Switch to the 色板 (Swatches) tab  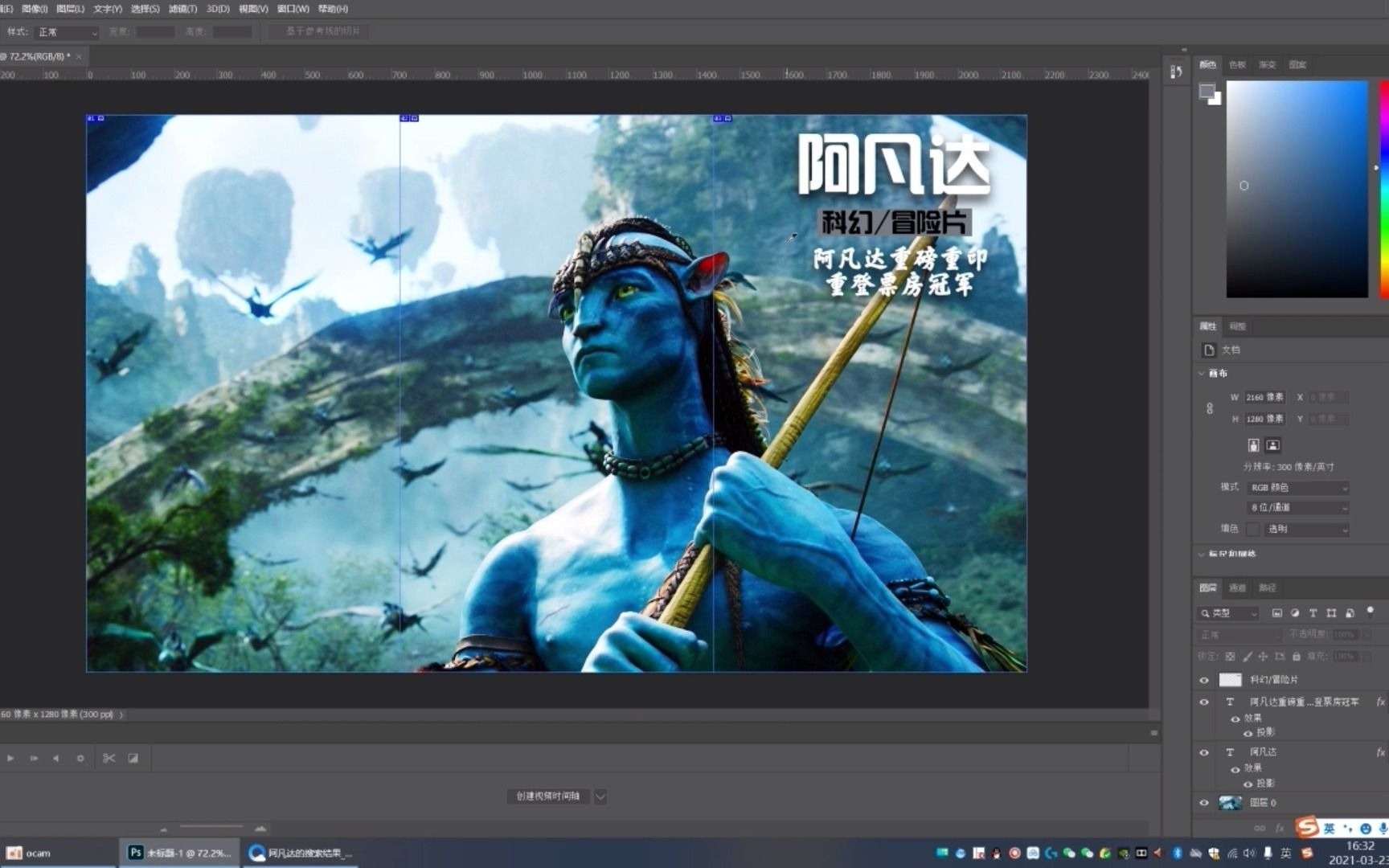1237,65
